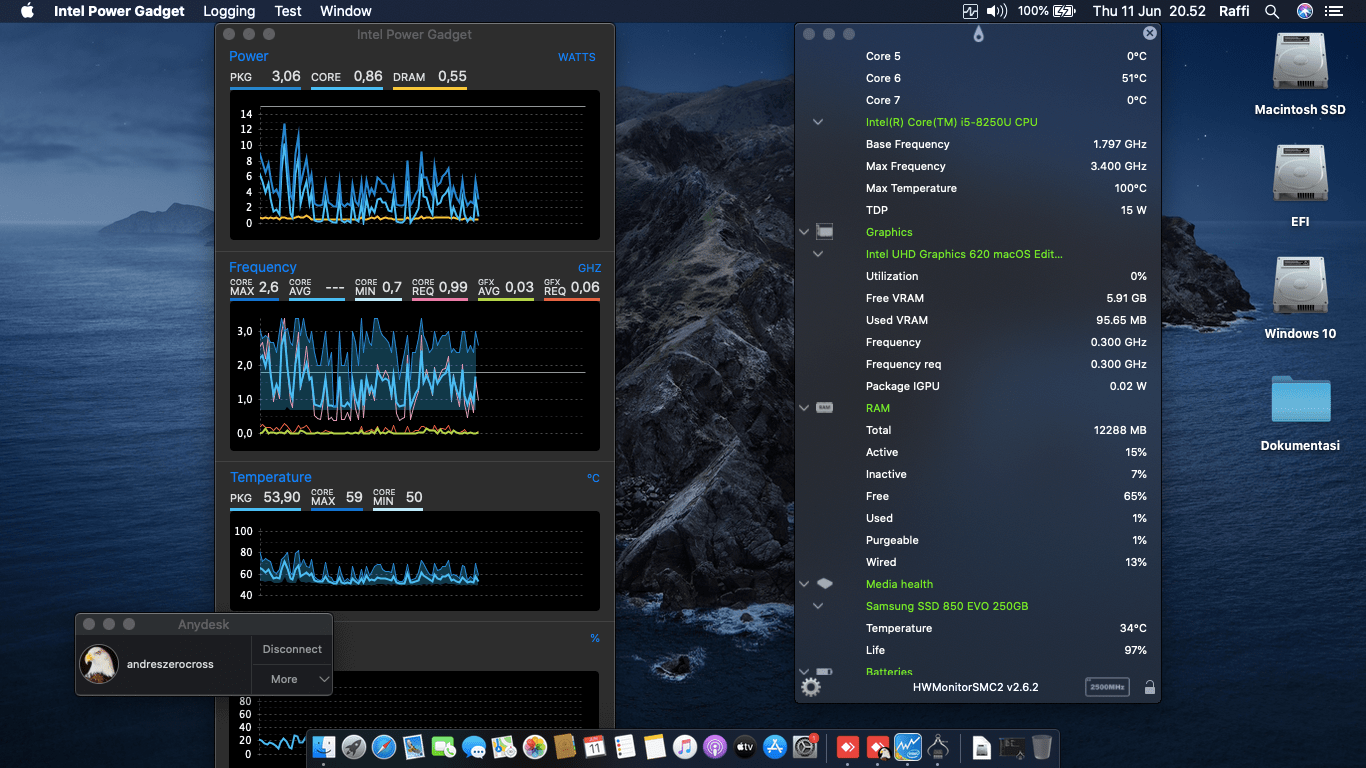This screenshot has width=1366, height=768.
Task: Open Calendar in the Dock
Action: coord(594,746)
